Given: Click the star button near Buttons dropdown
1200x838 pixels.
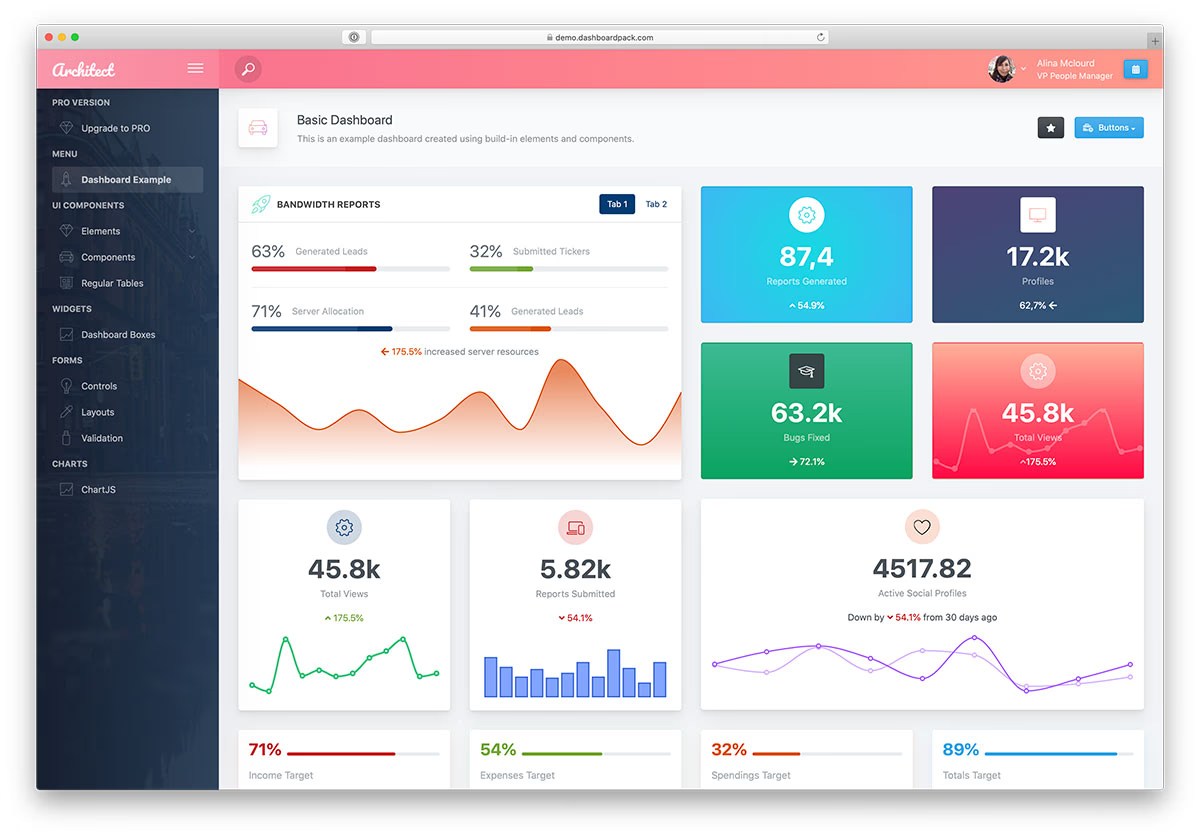Looking at the screenshot, I should pyautogui.click(x=1050, y=128).
